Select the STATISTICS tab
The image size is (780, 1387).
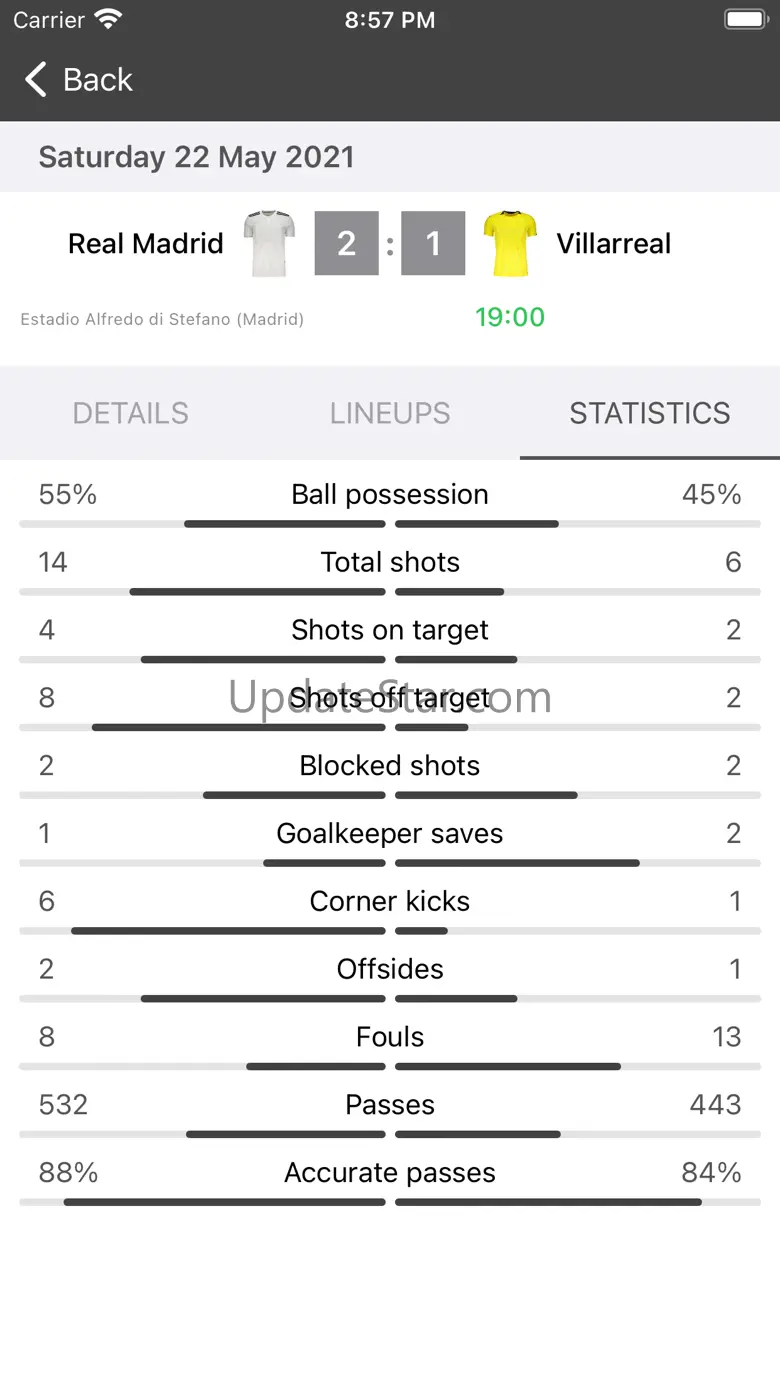(650, 413)
